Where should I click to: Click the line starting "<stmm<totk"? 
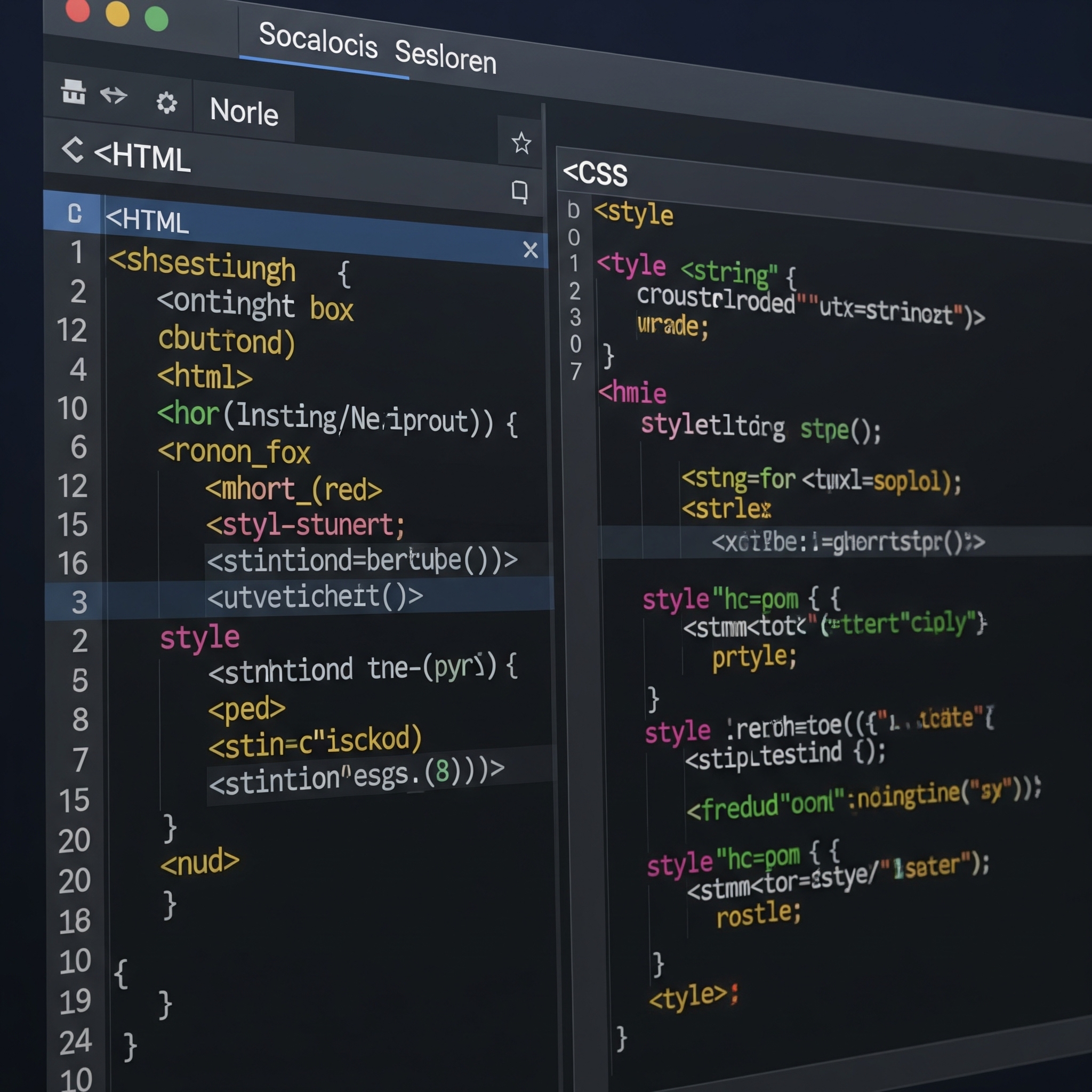835,625
